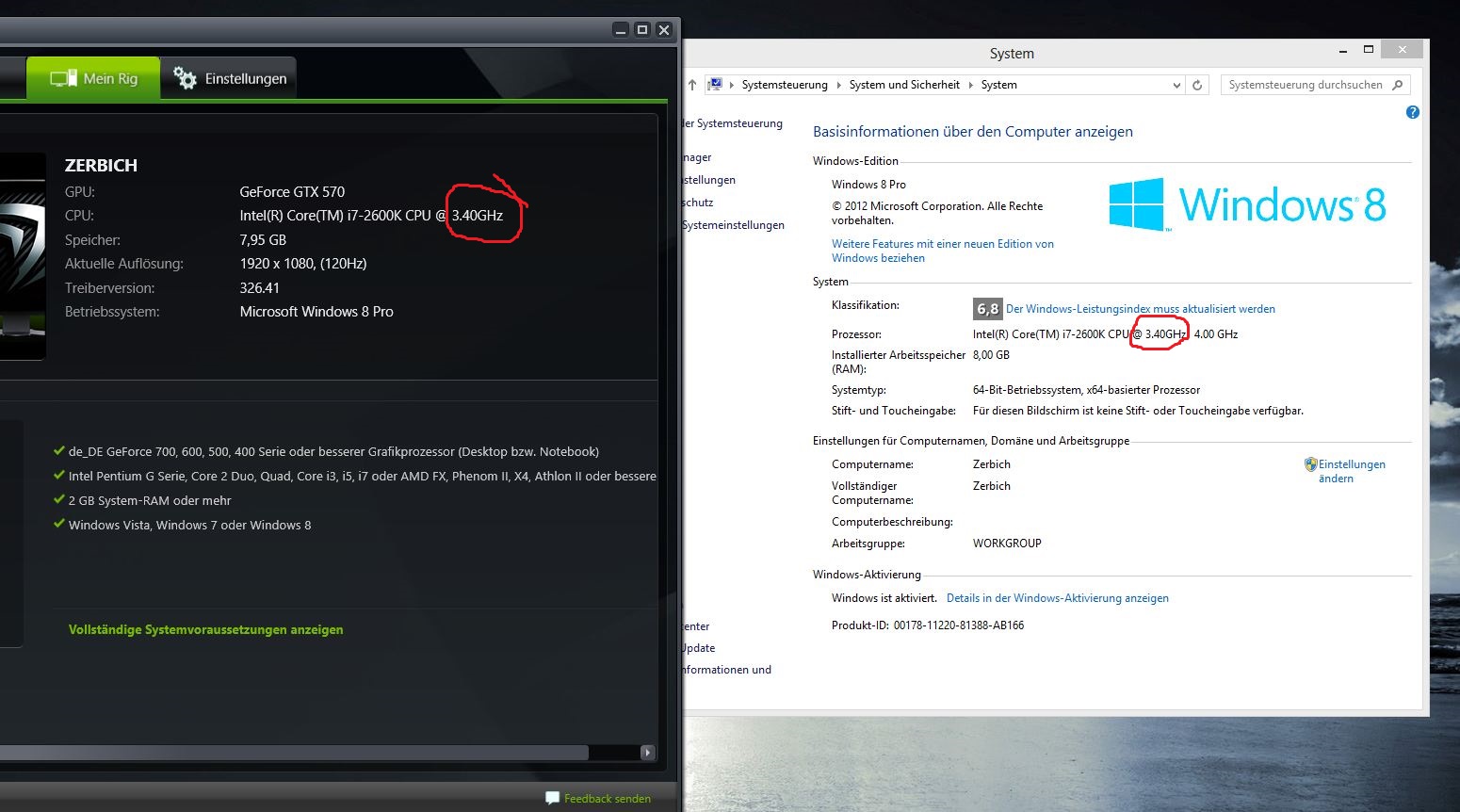Screen dimensions: 1460x812
Task: Open Weitere Features mit neuen Edition link
Action: (x=942, y=251)
